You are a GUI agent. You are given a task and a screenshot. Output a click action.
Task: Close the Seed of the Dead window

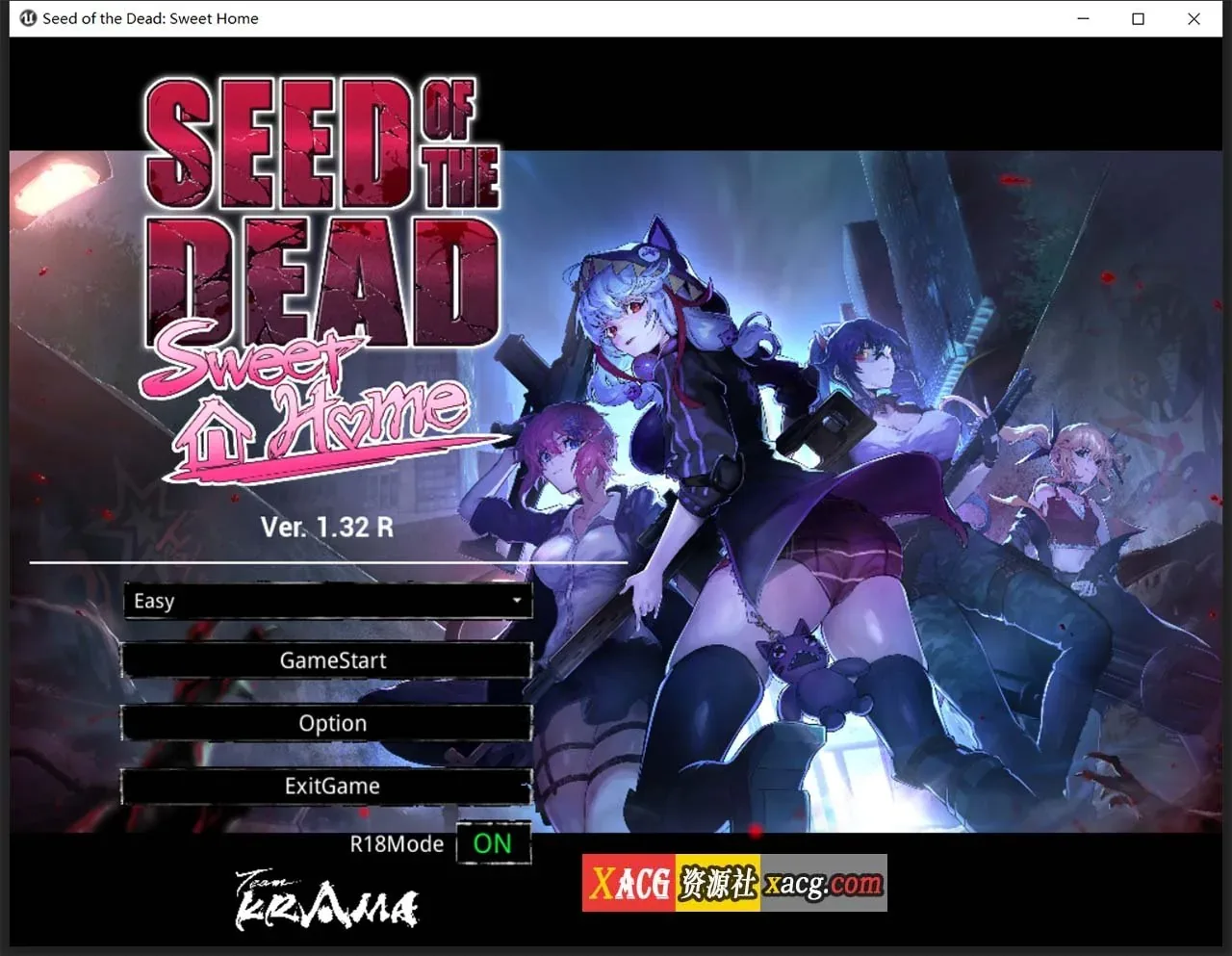(1193, 18)
